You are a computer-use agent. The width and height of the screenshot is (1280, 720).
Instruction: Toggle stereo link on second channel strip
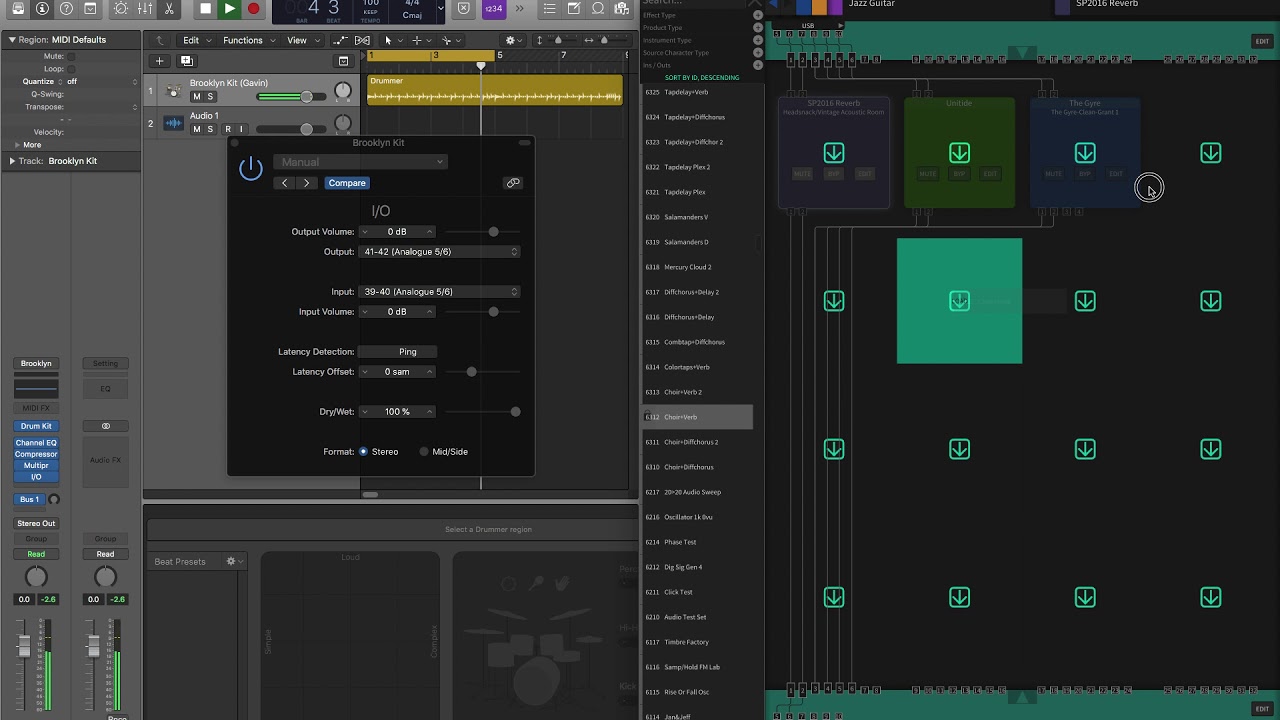click(x=105, y=426)
